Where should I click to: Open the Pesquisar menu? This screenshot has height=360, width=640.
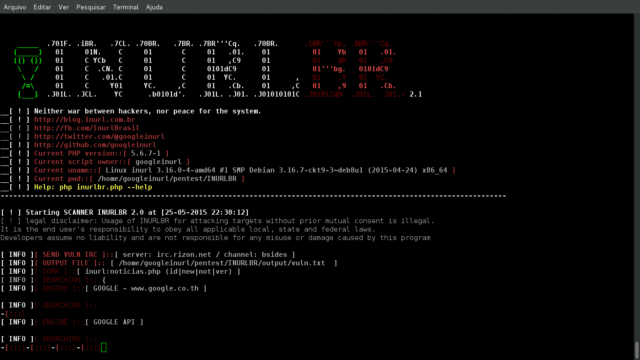[x=91, y=7]
